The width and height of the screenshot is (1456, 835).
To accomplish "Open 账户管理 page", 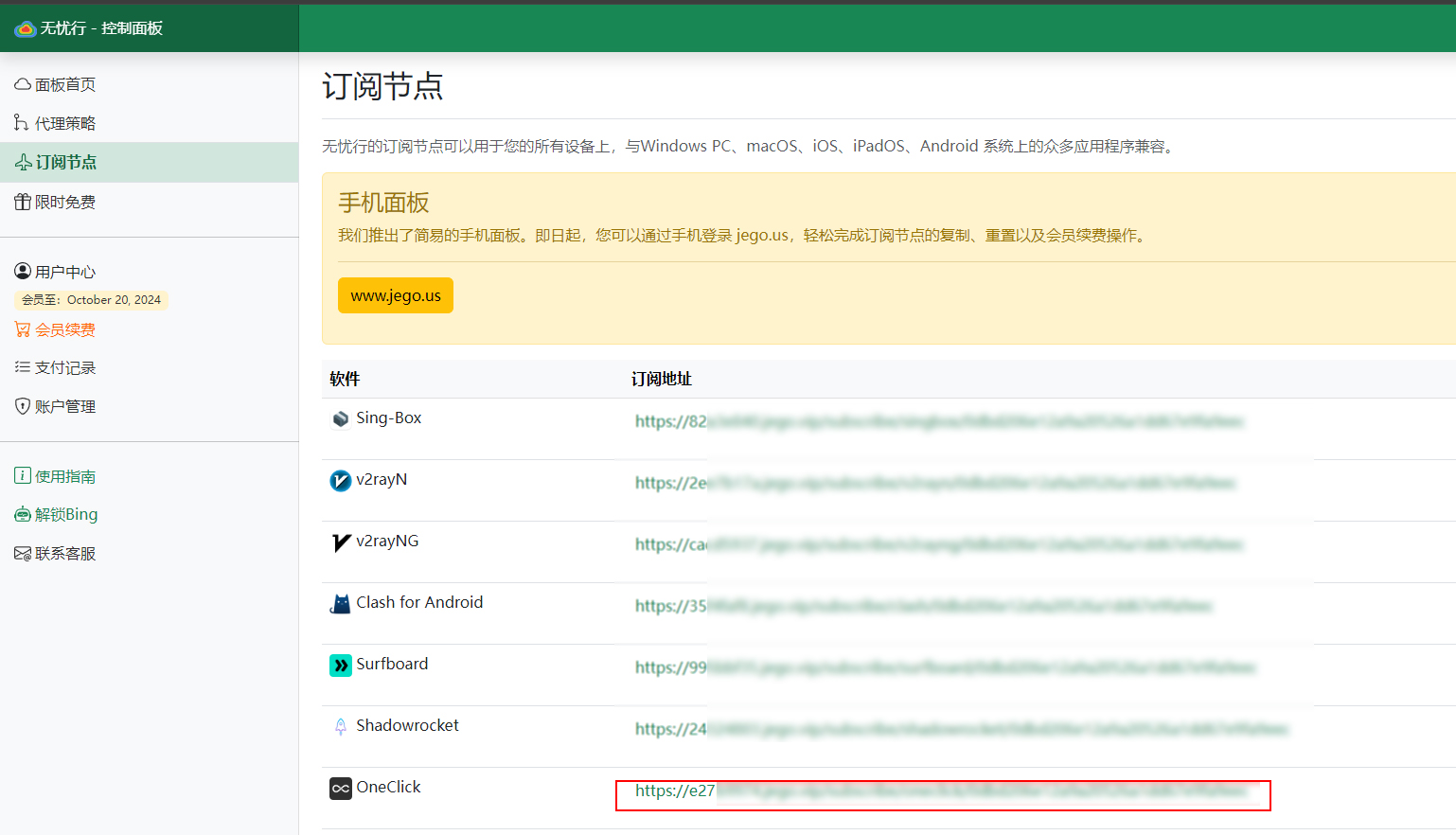I will click(x=65, y=406).
